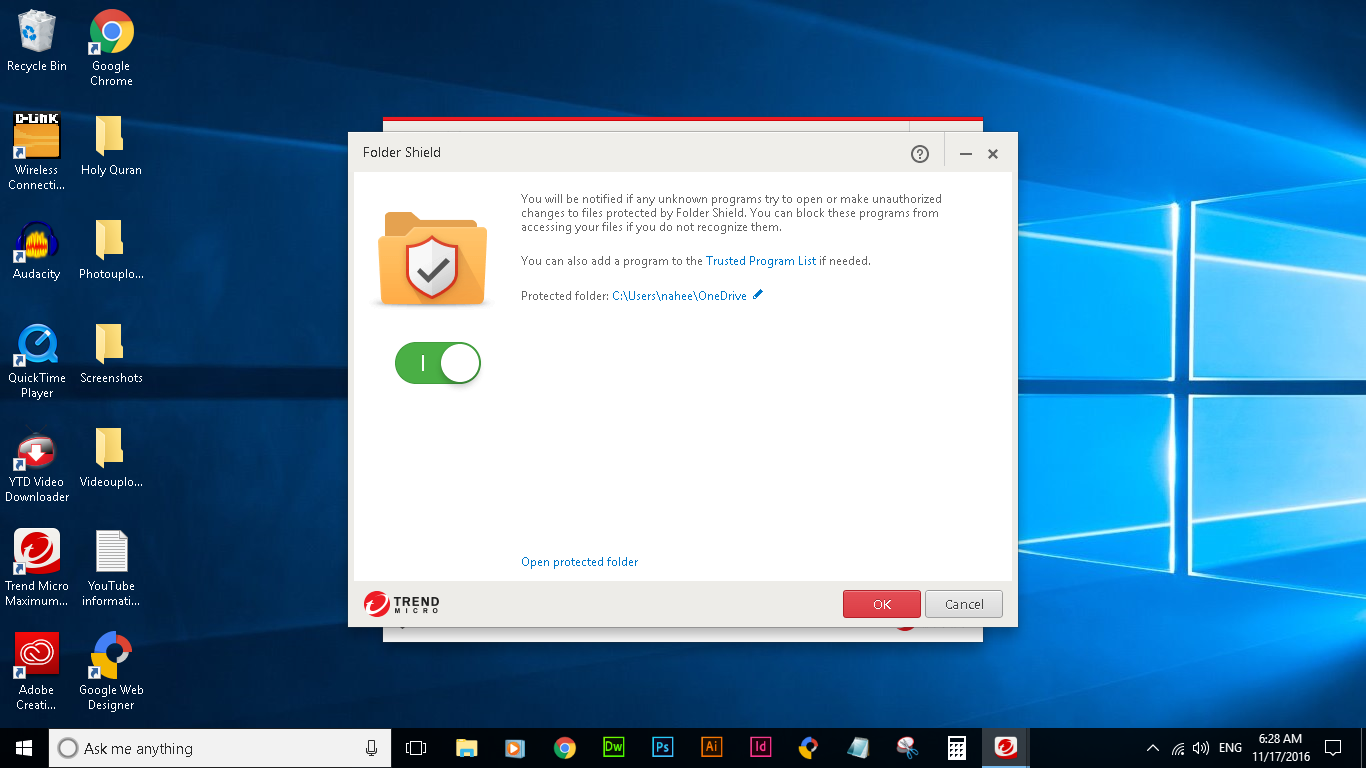Click the shielded folder illustration
The width and height of the screenshot is (1366, 768).
click(x=432, y=258)
